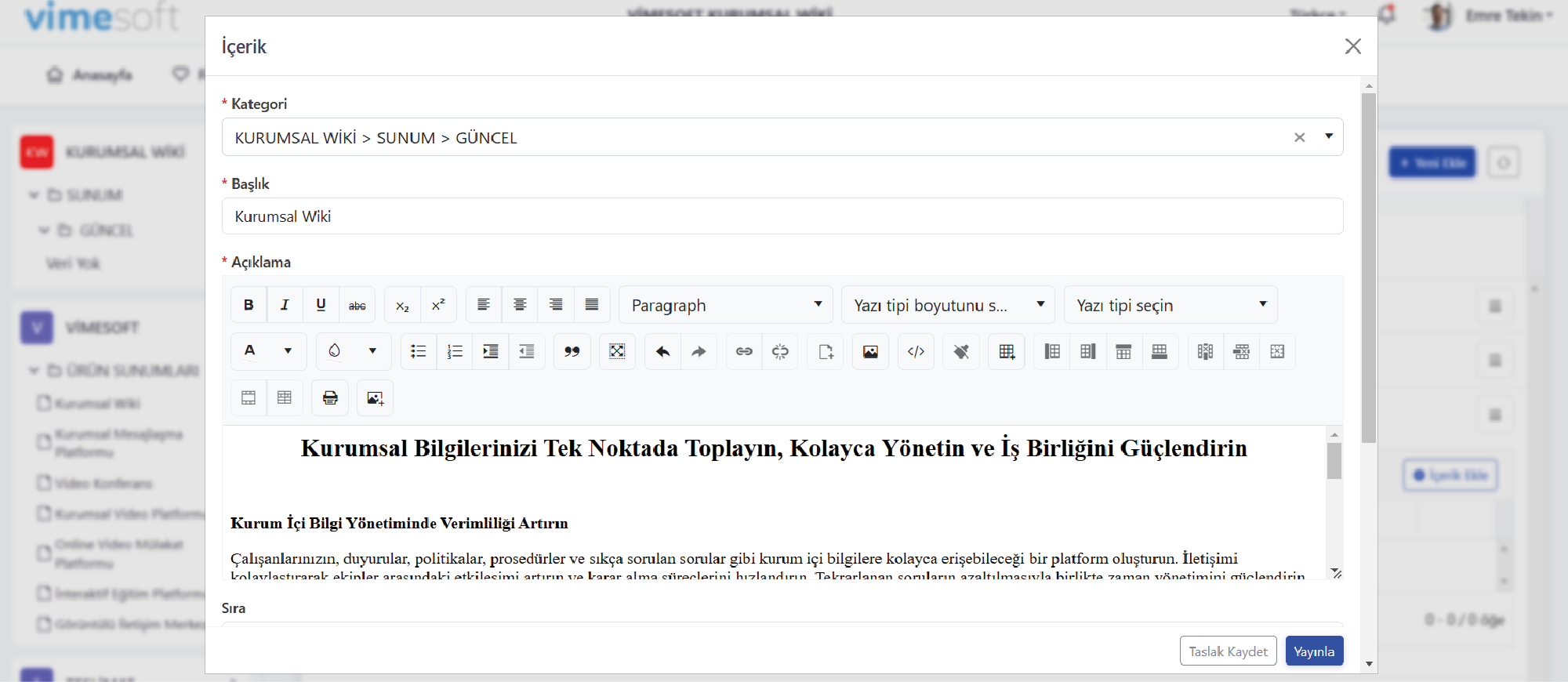Print the editor content
The height and width of the screenshot is (682, 1568).
click(x=330, y=397)
